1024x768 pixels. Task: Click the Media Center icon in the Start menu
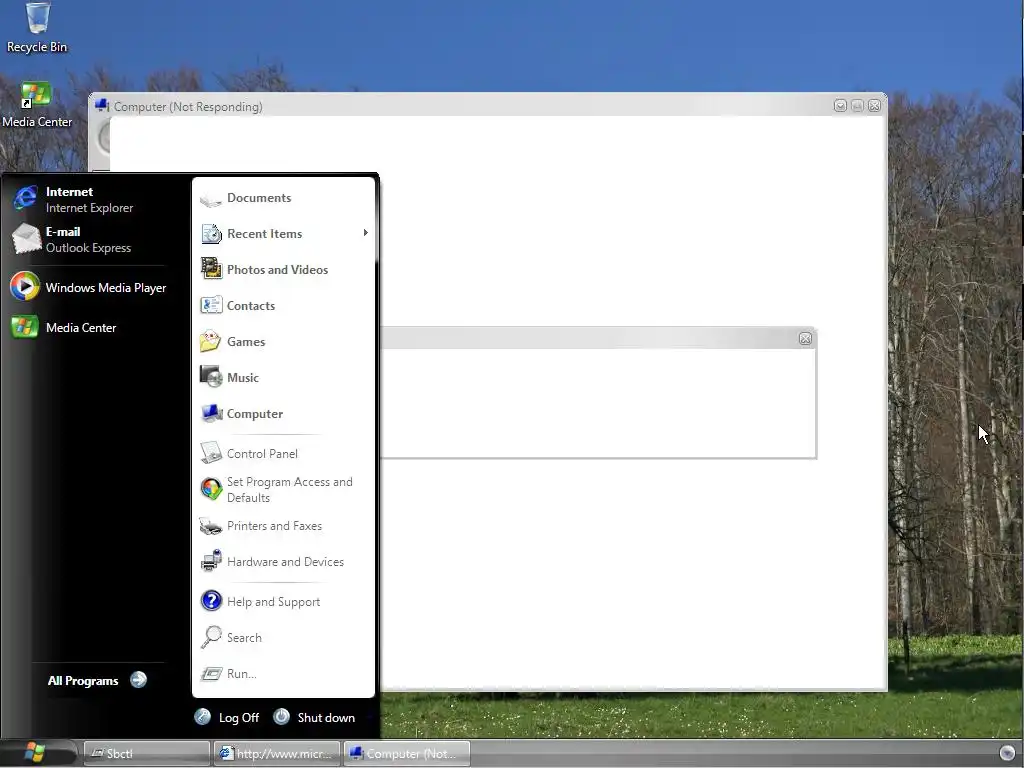(25, 327)
